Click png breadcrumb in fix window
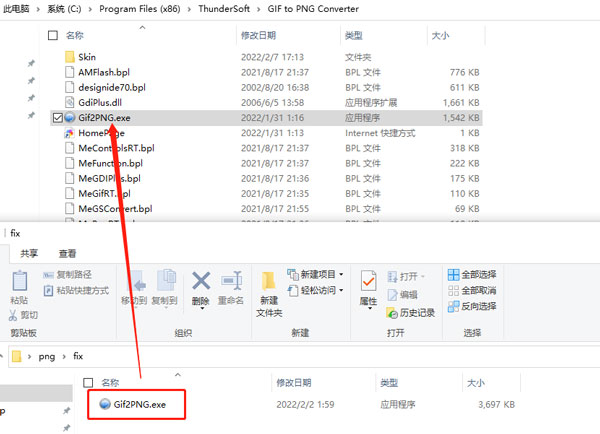Viewport: 600px width, 434px height. (47, 357)
